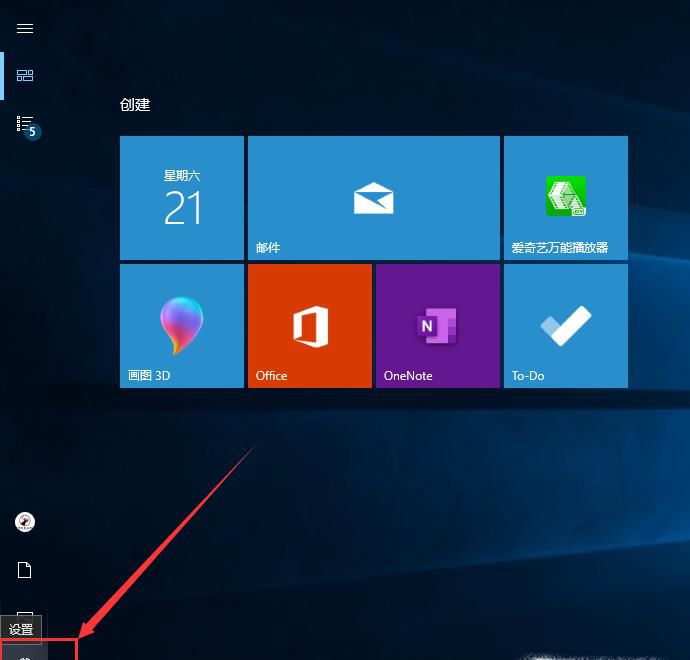The image size is (690, 660).
Task: Open the Documents folder icon
Action: tap(25, 570)
